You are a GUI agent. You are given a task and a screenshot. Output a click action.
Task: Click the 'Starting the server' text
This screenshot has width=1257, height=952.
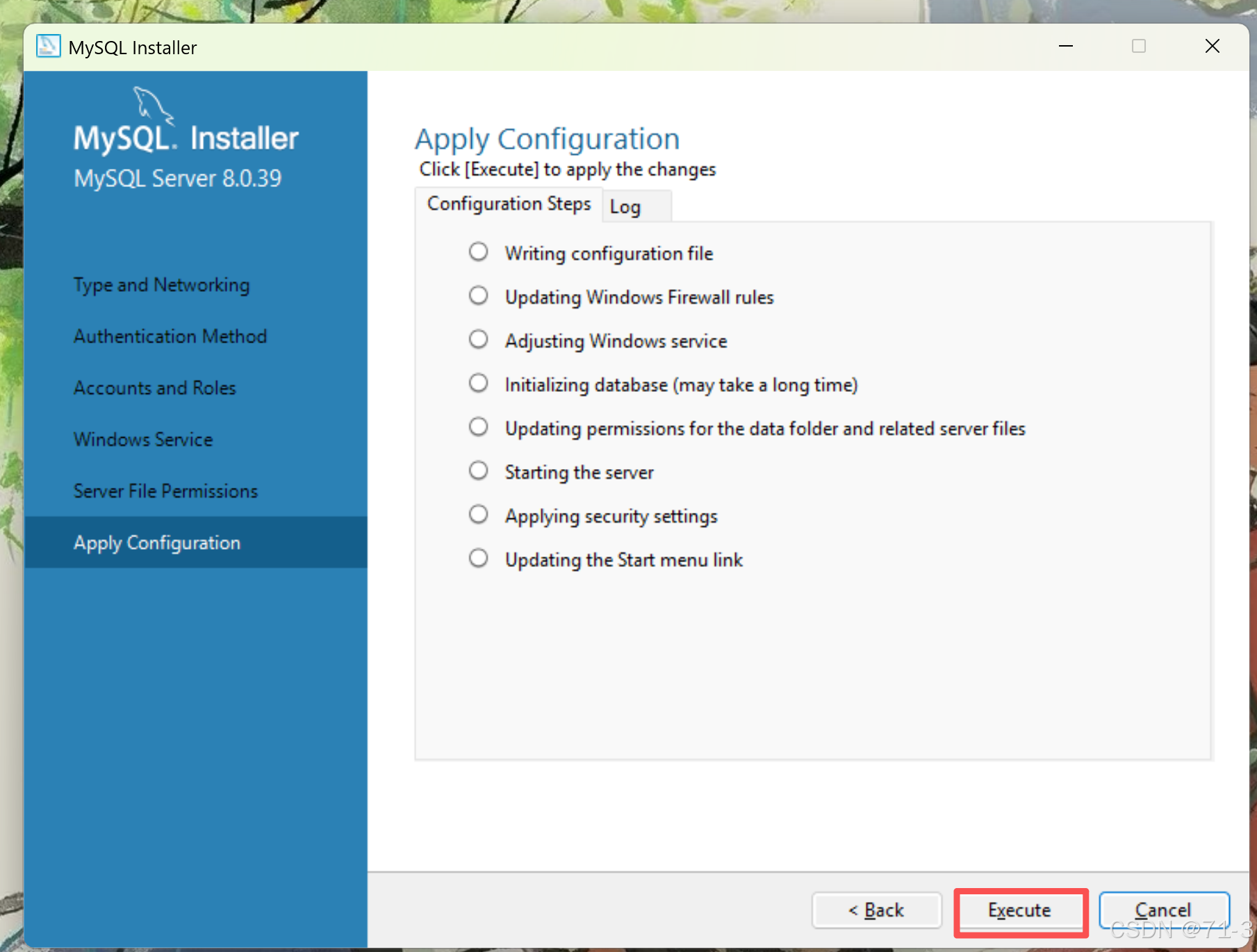[x=579, y=473]
